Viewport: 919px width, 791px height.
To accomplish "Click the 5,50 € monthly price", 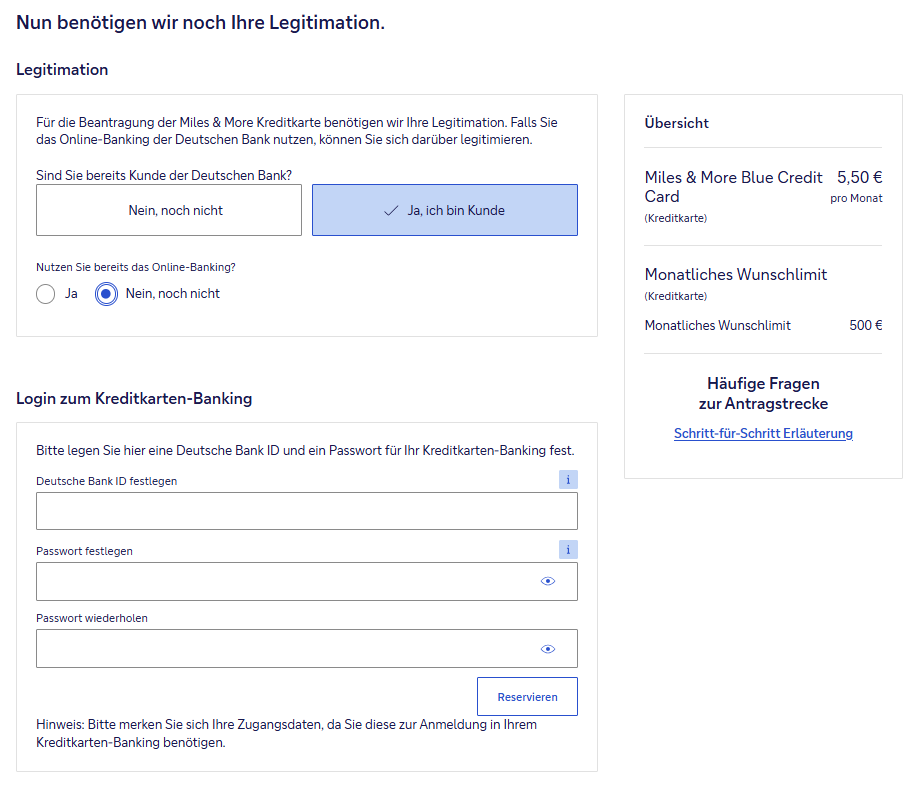I will coord(859,178).
